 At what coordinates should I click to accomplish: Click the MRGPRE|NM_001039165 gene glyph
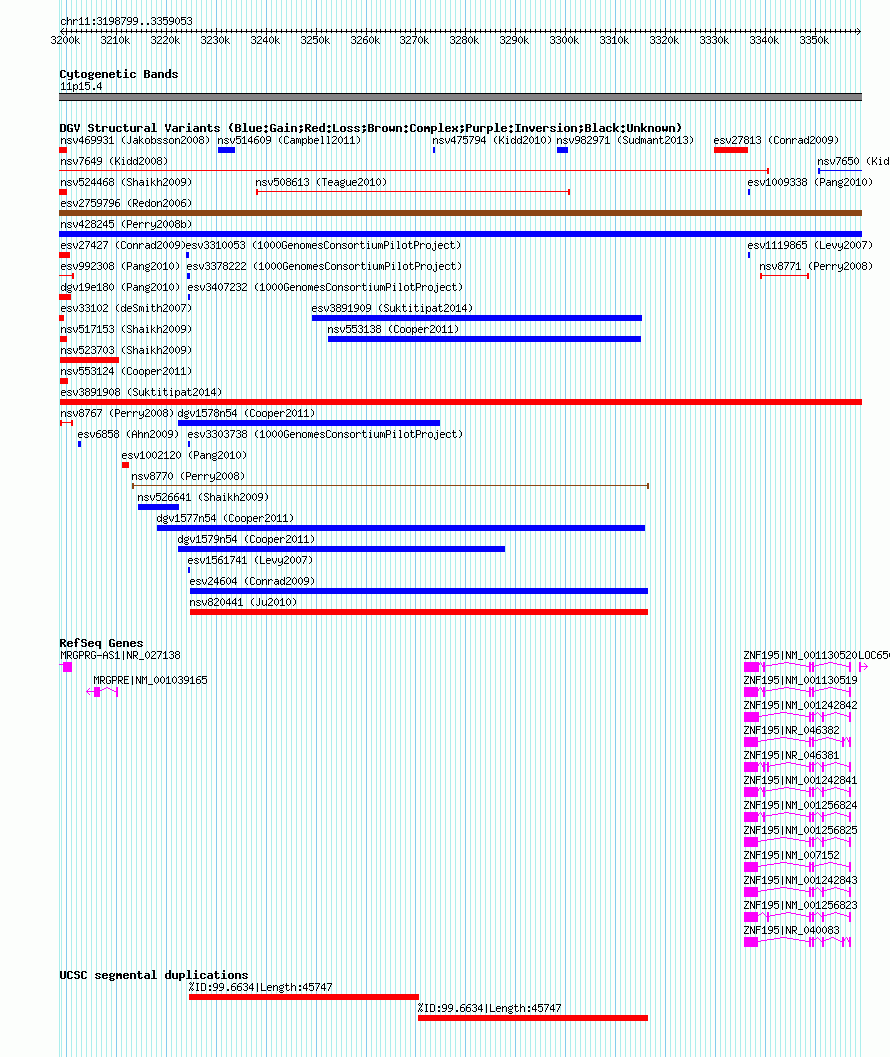point(102,692)
